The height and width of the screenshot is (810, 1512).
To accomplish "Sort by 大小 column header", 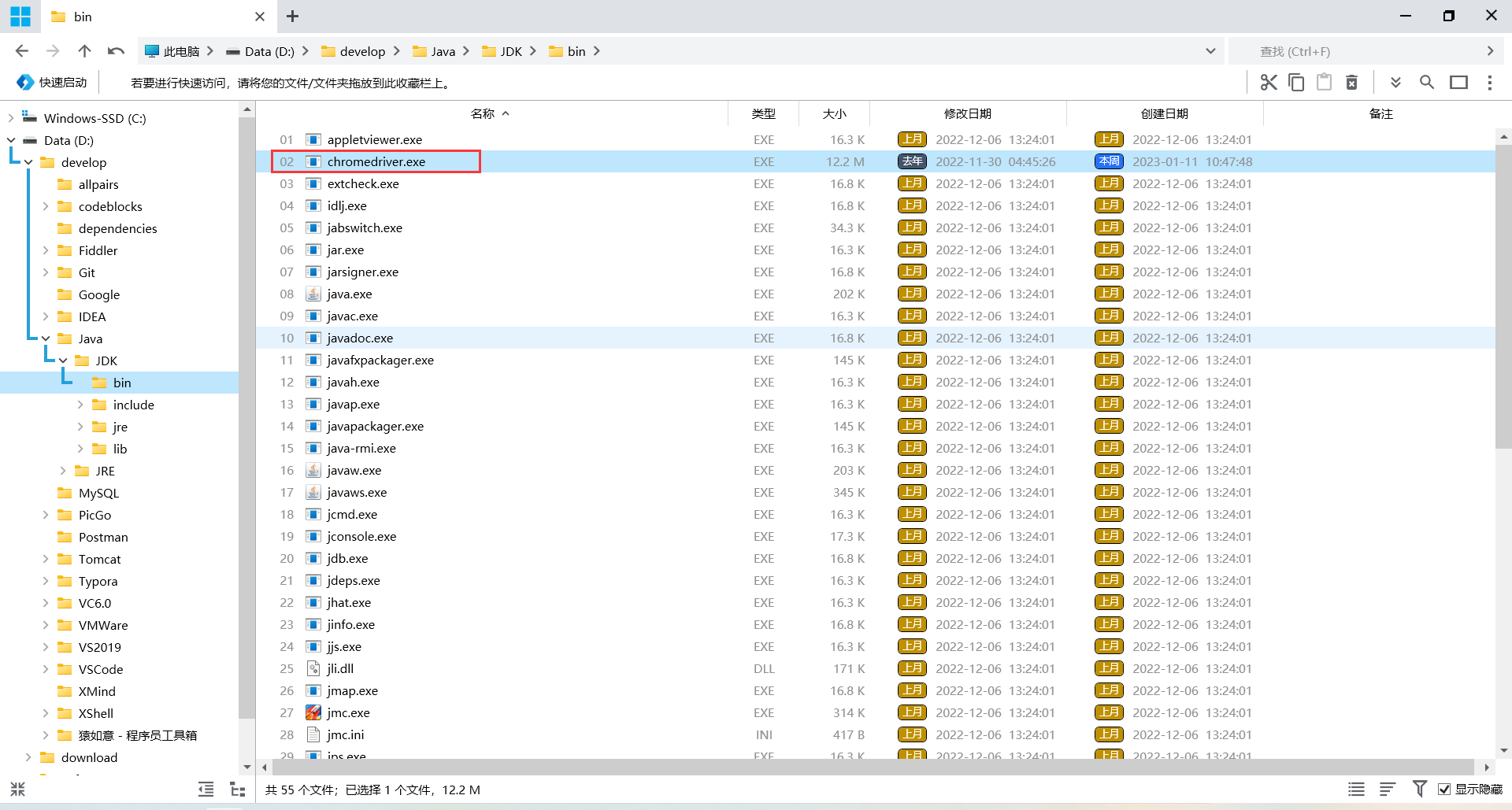I will (834, 113).
